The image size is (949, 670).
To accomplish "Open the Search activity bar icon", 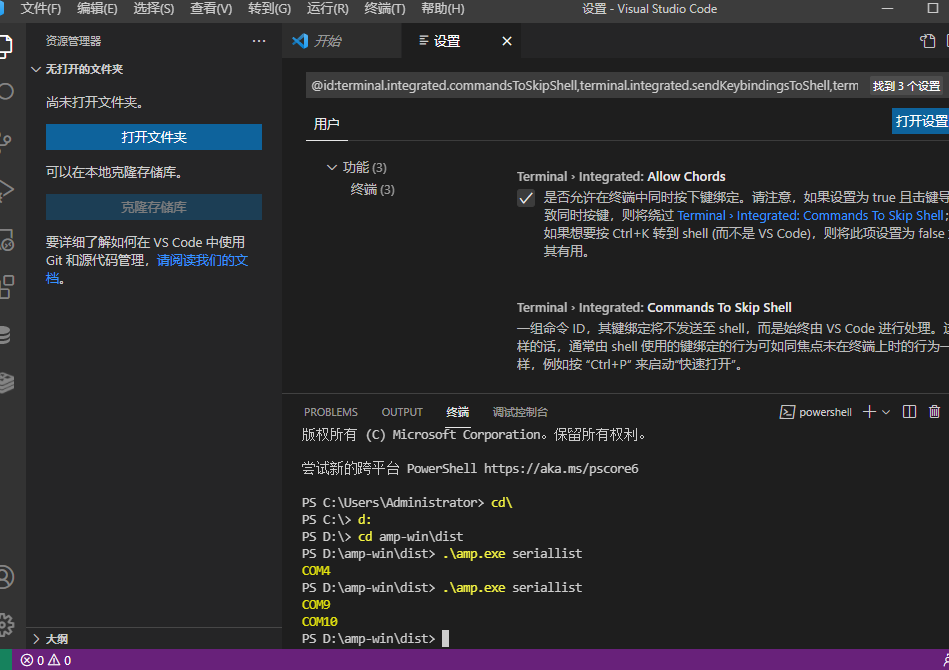I will click(x=5, y=92).
